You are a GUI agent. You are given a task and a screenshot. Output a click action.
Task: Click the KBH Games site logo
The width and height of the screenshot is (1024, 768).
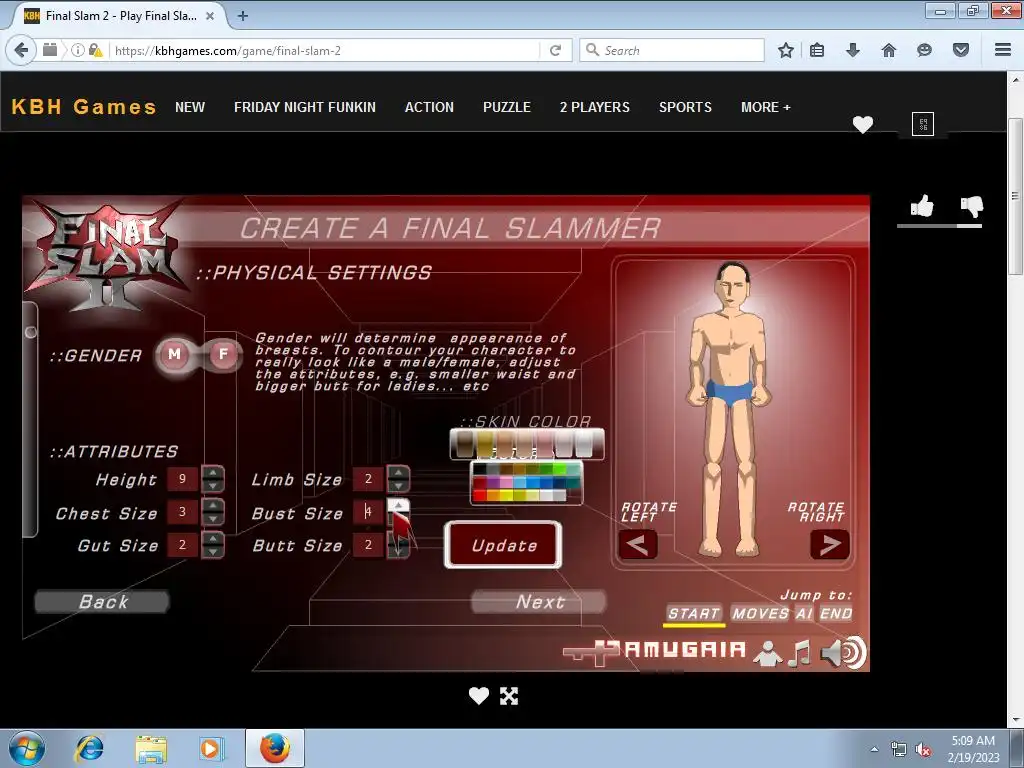point(84,106)
